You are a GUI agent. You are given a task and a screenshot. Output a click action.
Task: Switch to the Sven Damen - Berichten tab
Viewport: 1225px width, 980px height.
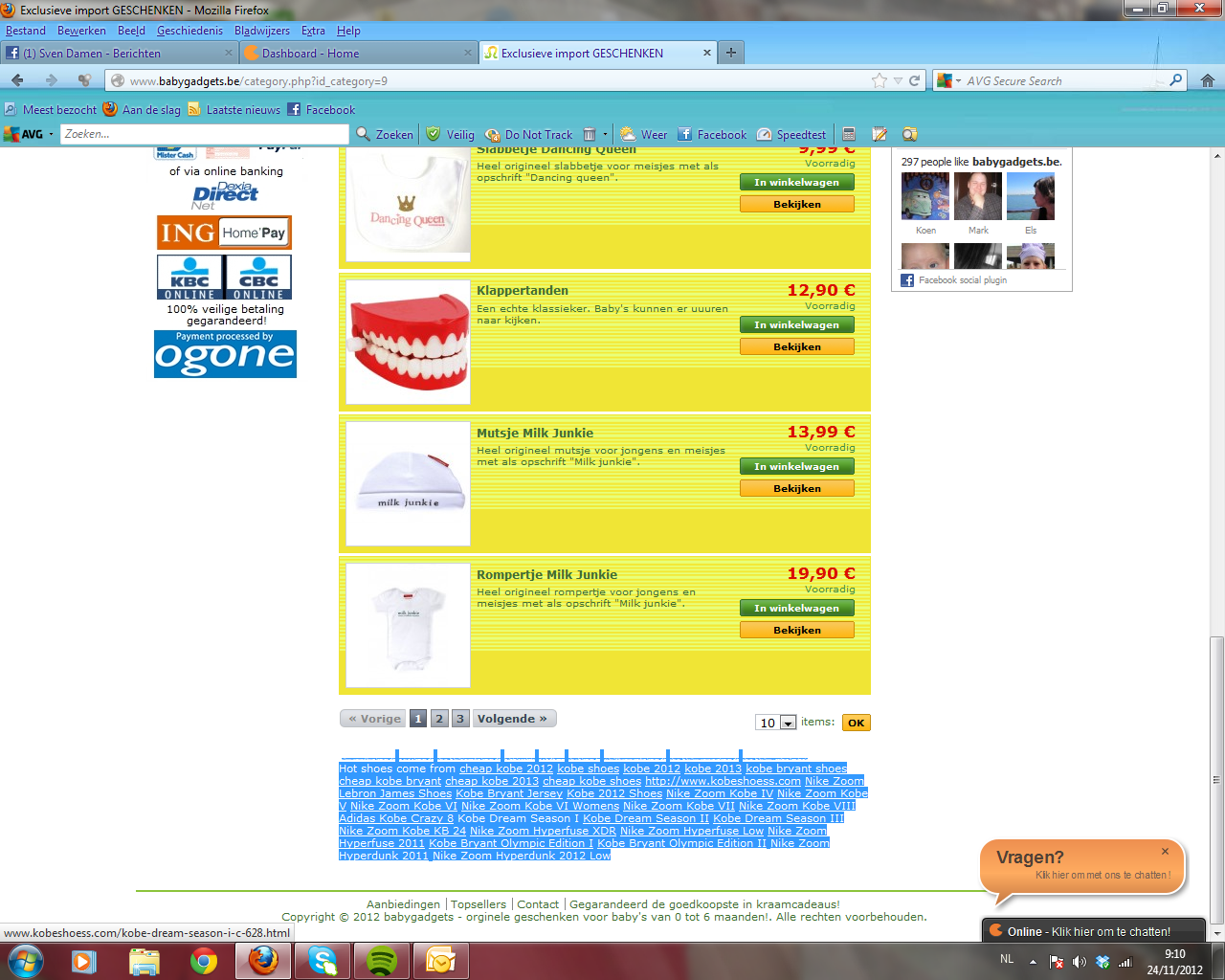coord(120,53)
